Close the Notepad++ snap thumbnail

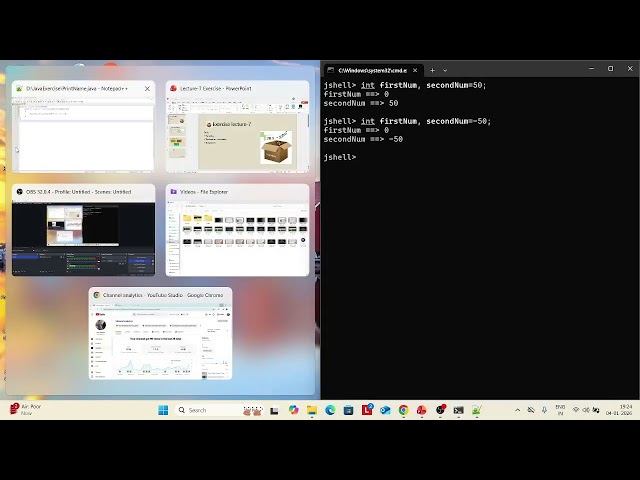coord(147,89)
